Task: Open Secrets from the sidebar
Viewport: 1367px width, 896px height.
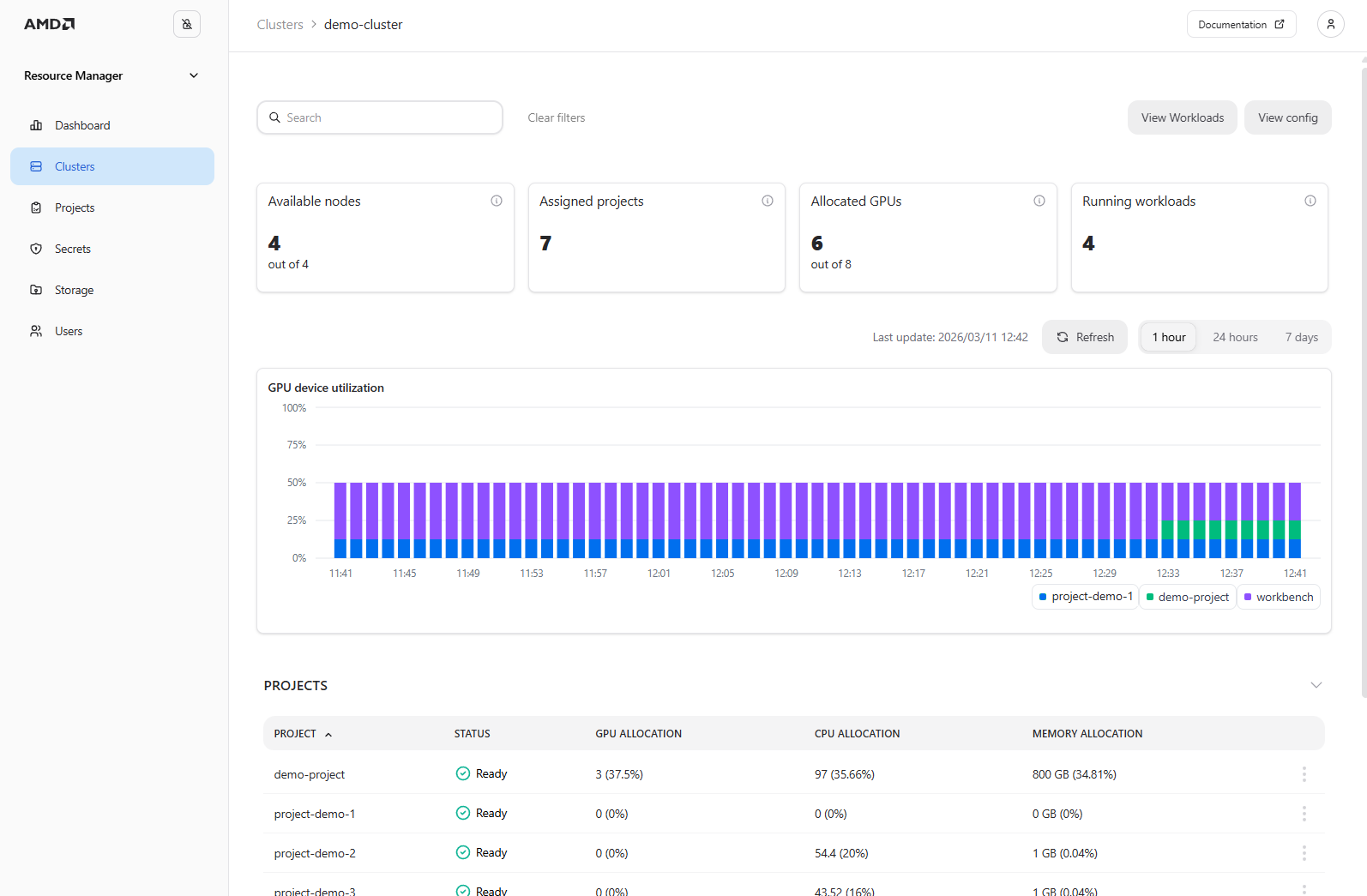Action: click(x=112, y=249)
